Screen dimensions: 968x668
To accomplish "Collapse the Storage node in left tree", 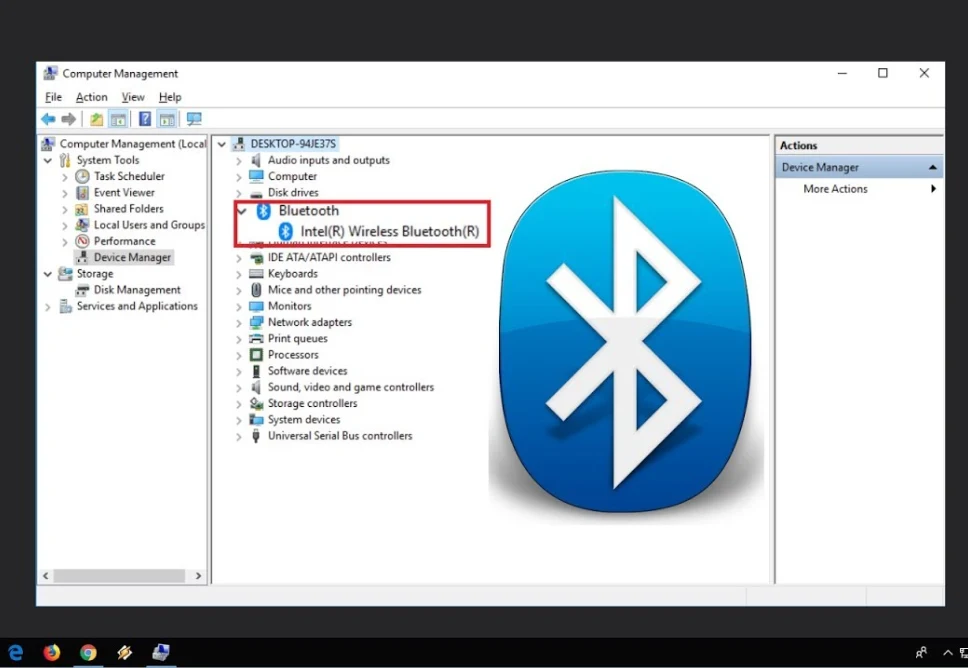I will [x=48, y=274].
